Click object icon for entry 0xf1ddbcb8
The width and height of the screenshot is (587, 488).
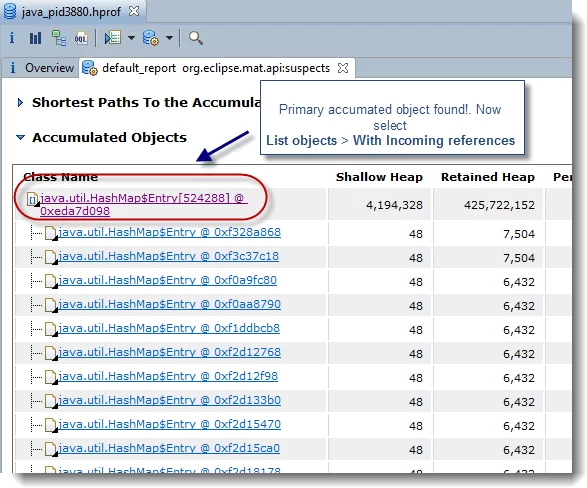click(51, 329)
